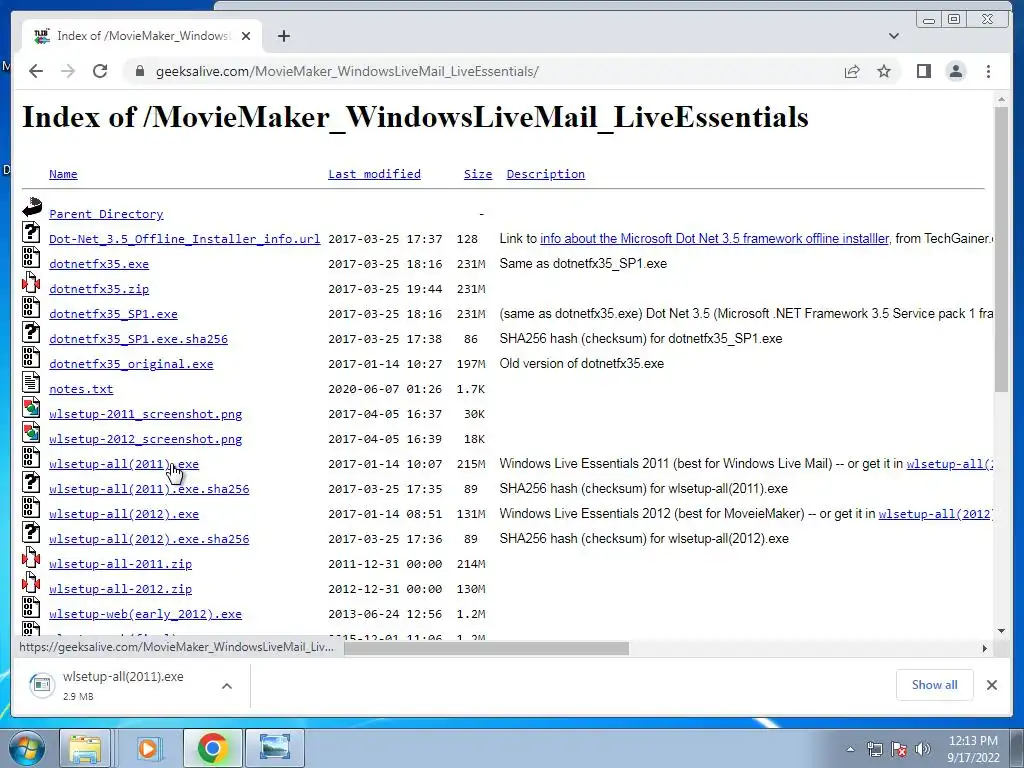Download dotnetfx35_SP1.exe
The height and width of the screenshot is (768, 1024).
pos(113,314)
